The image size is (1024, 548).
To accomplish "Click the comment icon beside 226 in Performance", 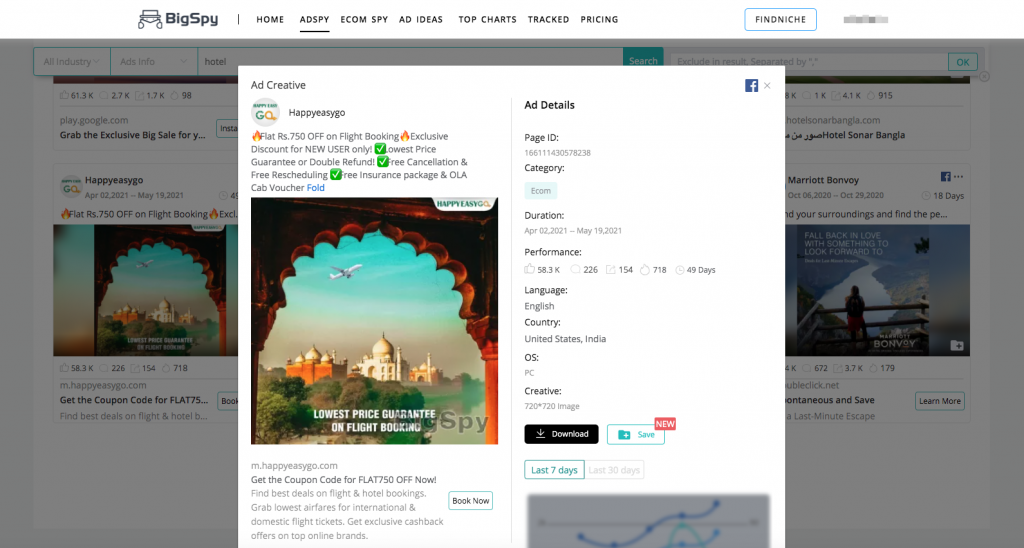I will click(575, 269).
